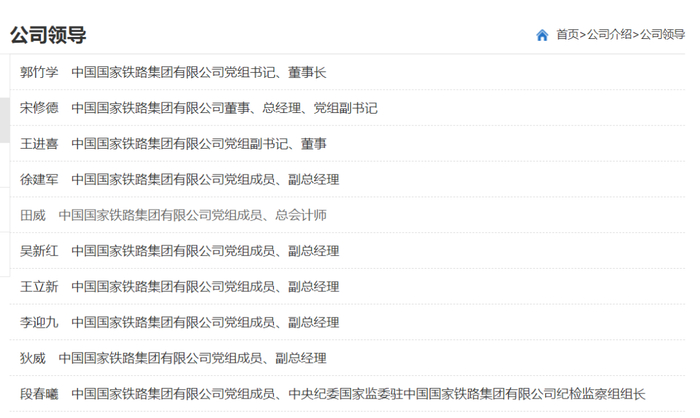The image size is (700, 418).
Task: Open the 段春曦 纪检监察组组长 entry
Action: 333,394
